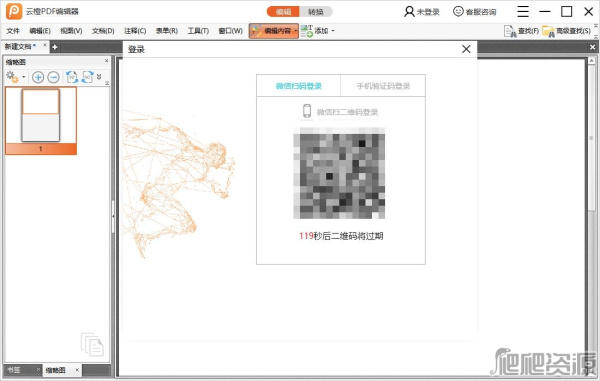Open the 工具(T) menu
Viewport: 600px width, 381px height.
click(x=198, y=31)
